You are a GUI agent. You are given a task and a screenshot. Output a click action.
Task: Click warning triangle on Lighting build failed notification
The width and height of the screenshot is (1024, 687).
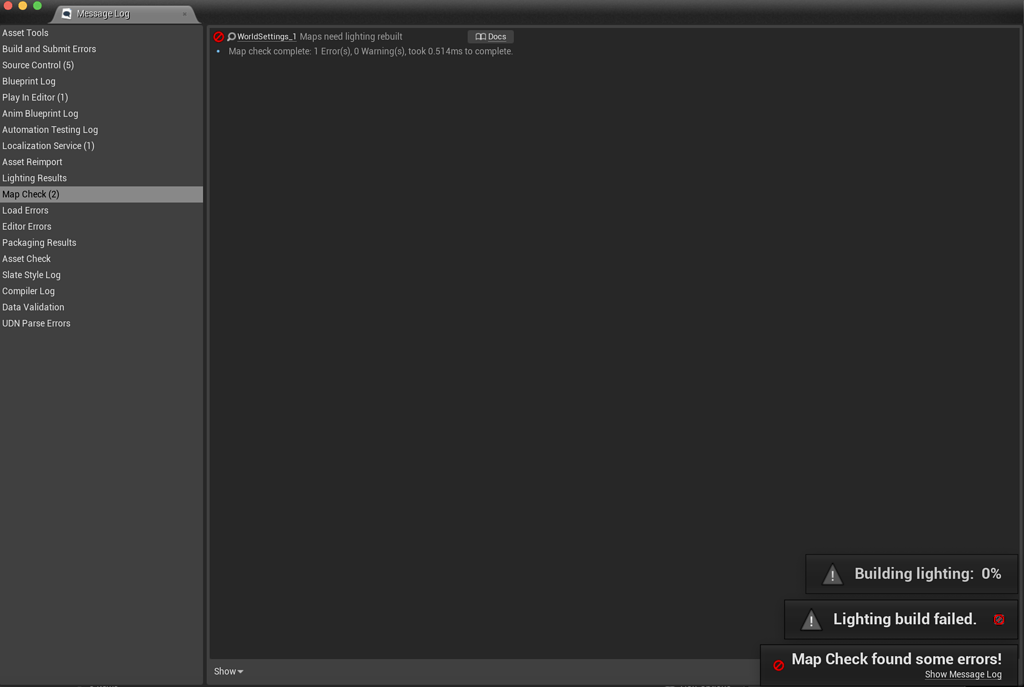click(810, 619)
